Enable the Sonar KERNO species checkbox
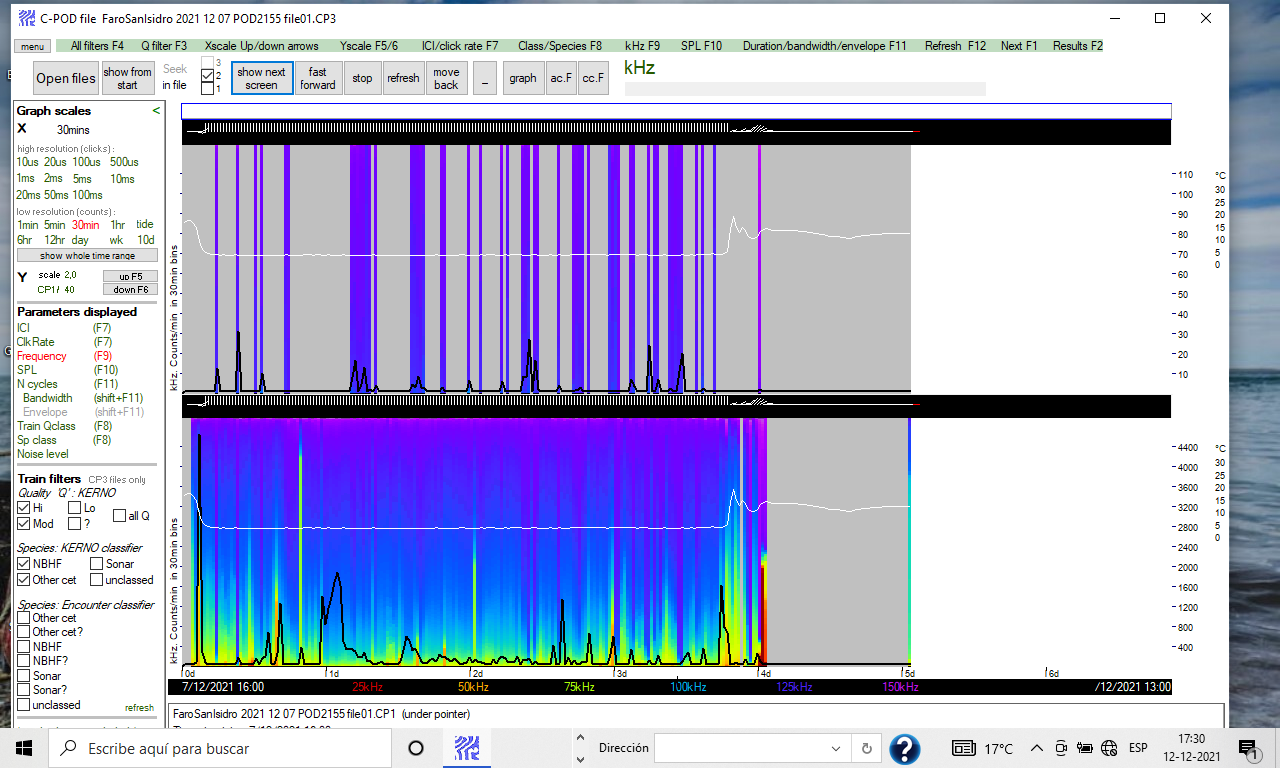Viewport: 1280px width, 768px height. 96,564
